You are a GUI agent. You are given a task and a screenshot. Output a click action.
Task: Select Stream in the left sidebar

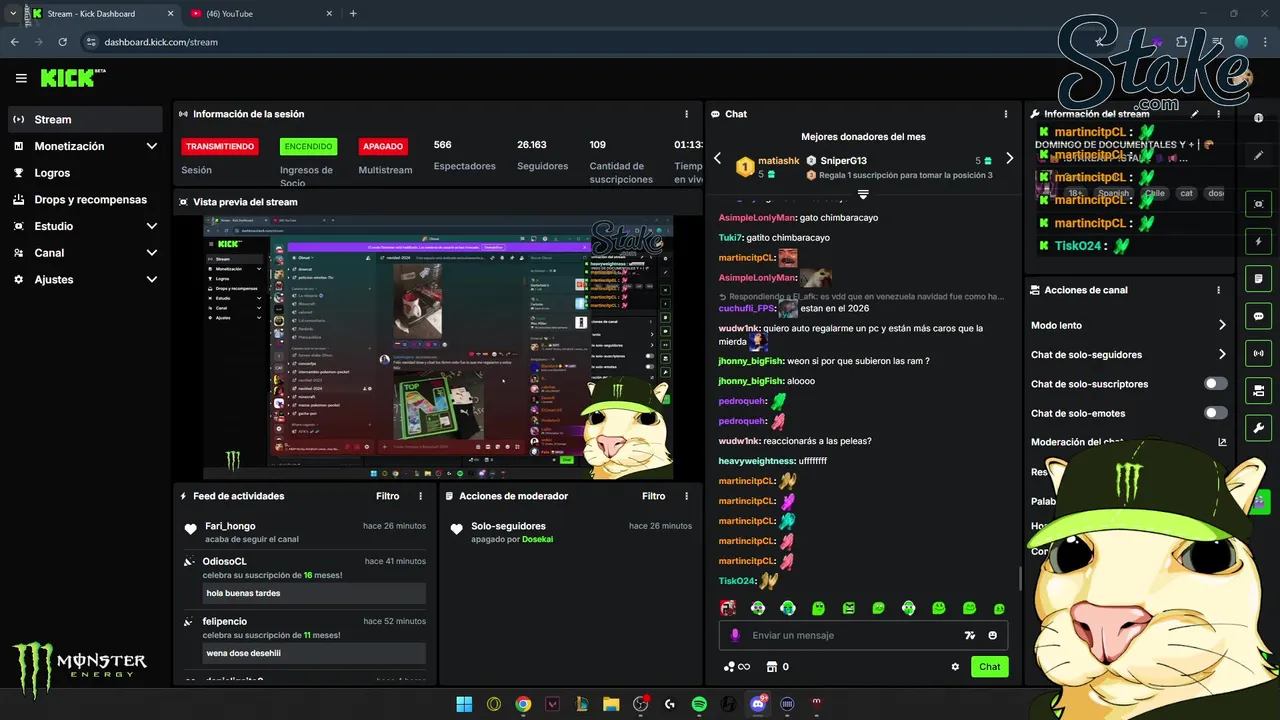click(85, 119)
